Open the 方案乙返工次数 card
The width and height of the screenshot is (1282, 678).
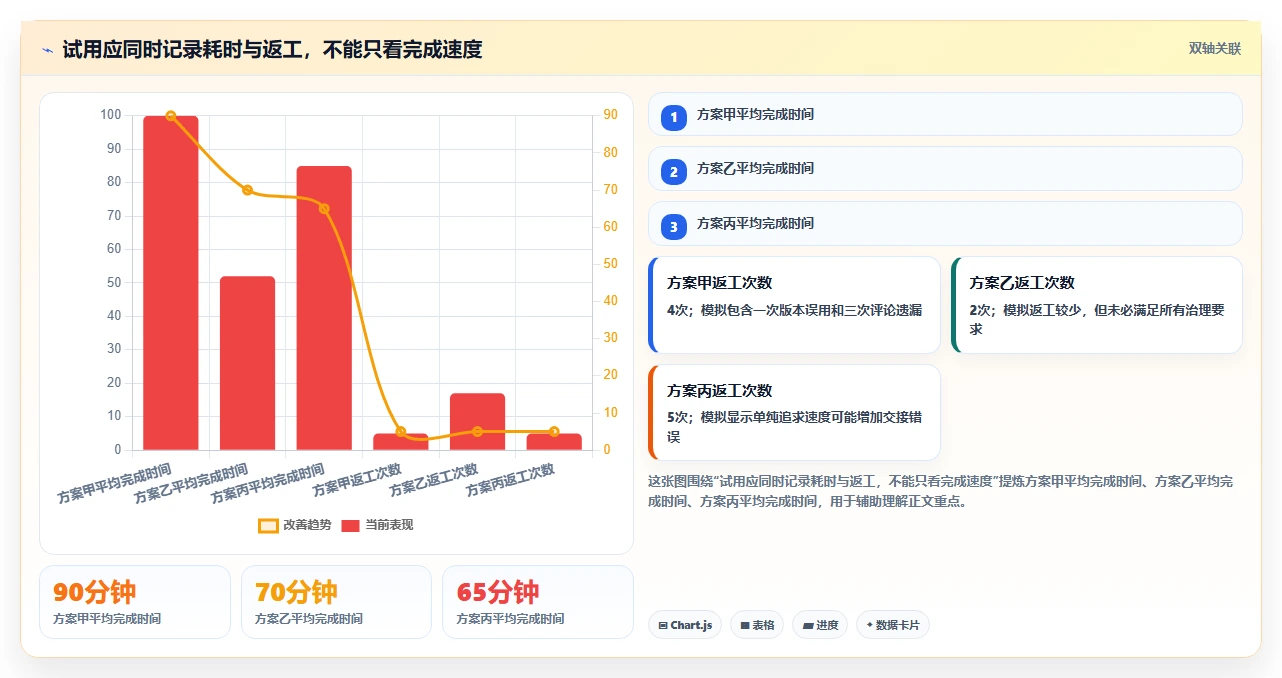pyautogui.click(x=1097, y=305)
